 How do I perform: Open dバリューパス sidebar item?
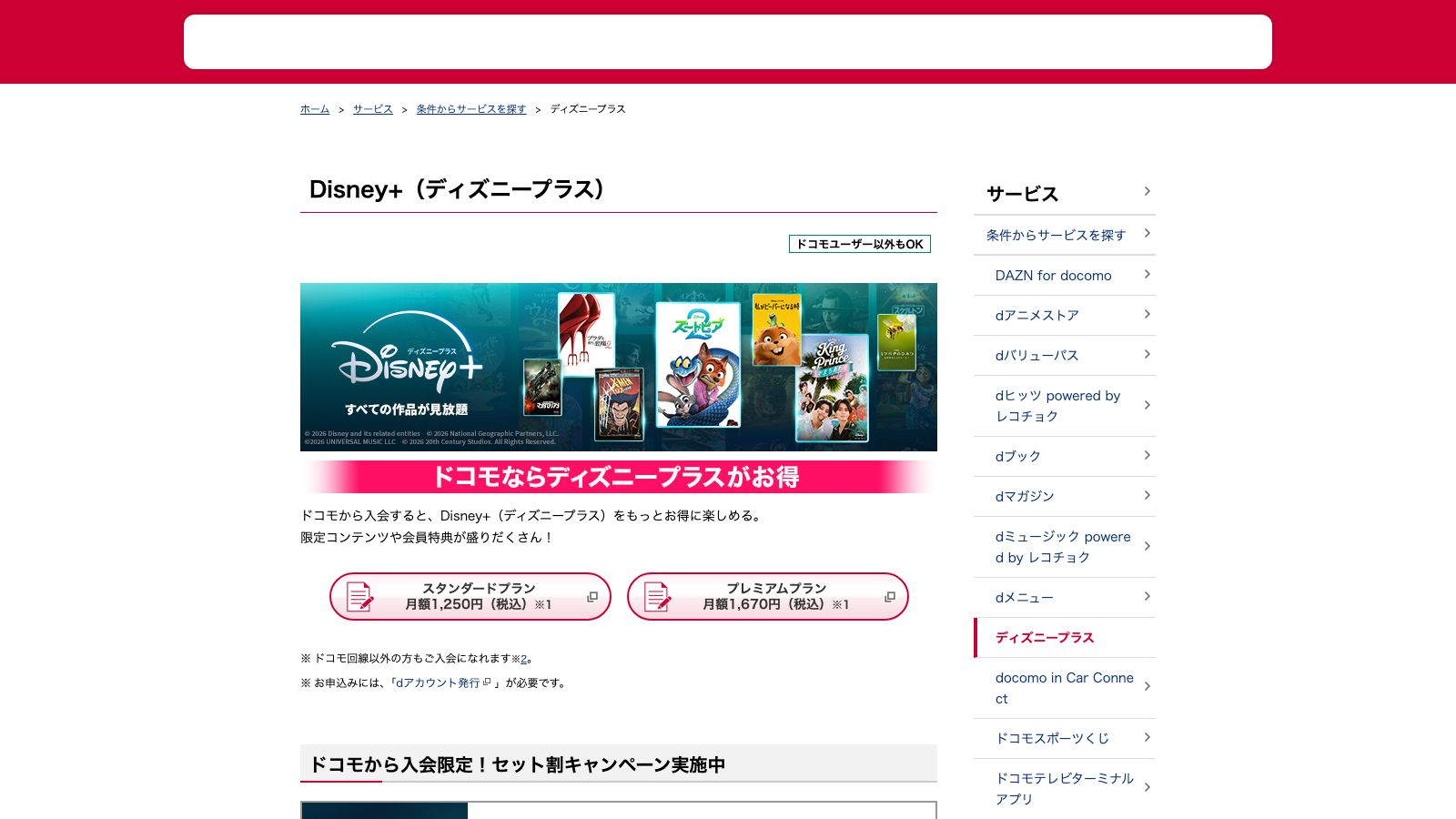click(1065, 355)
